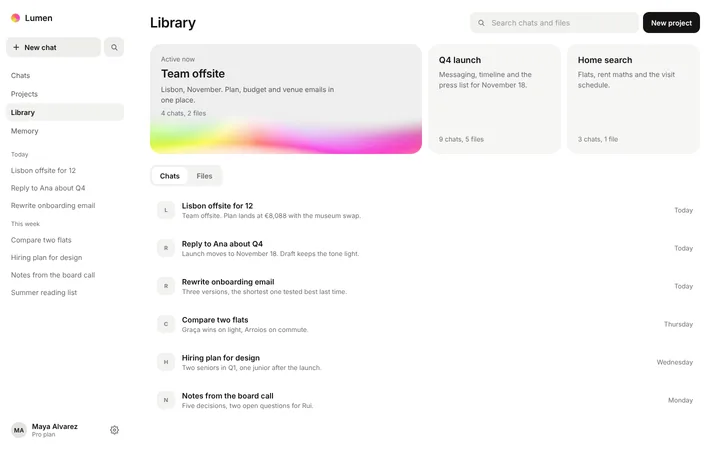Open the Home search project card
This screenshot has width=720, height=450.
[633, 99]
